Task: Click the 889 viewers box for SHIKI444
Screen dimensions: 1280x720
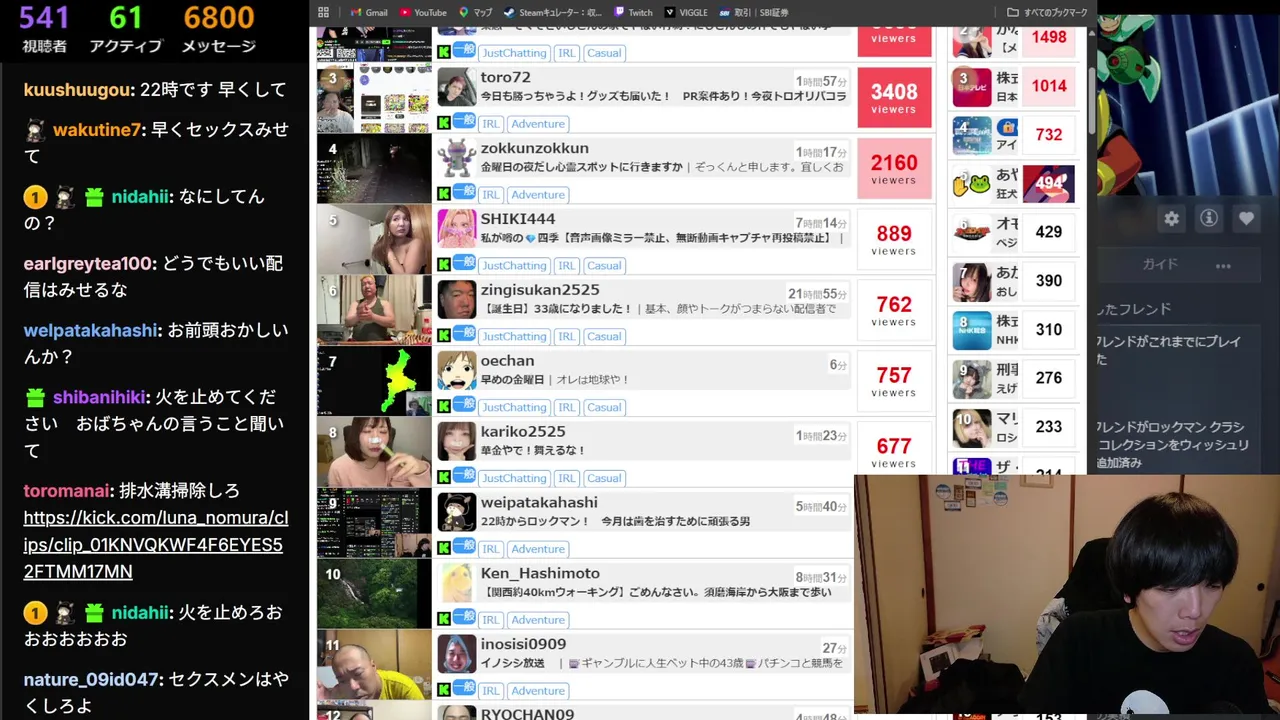Action: pos(894,240)
